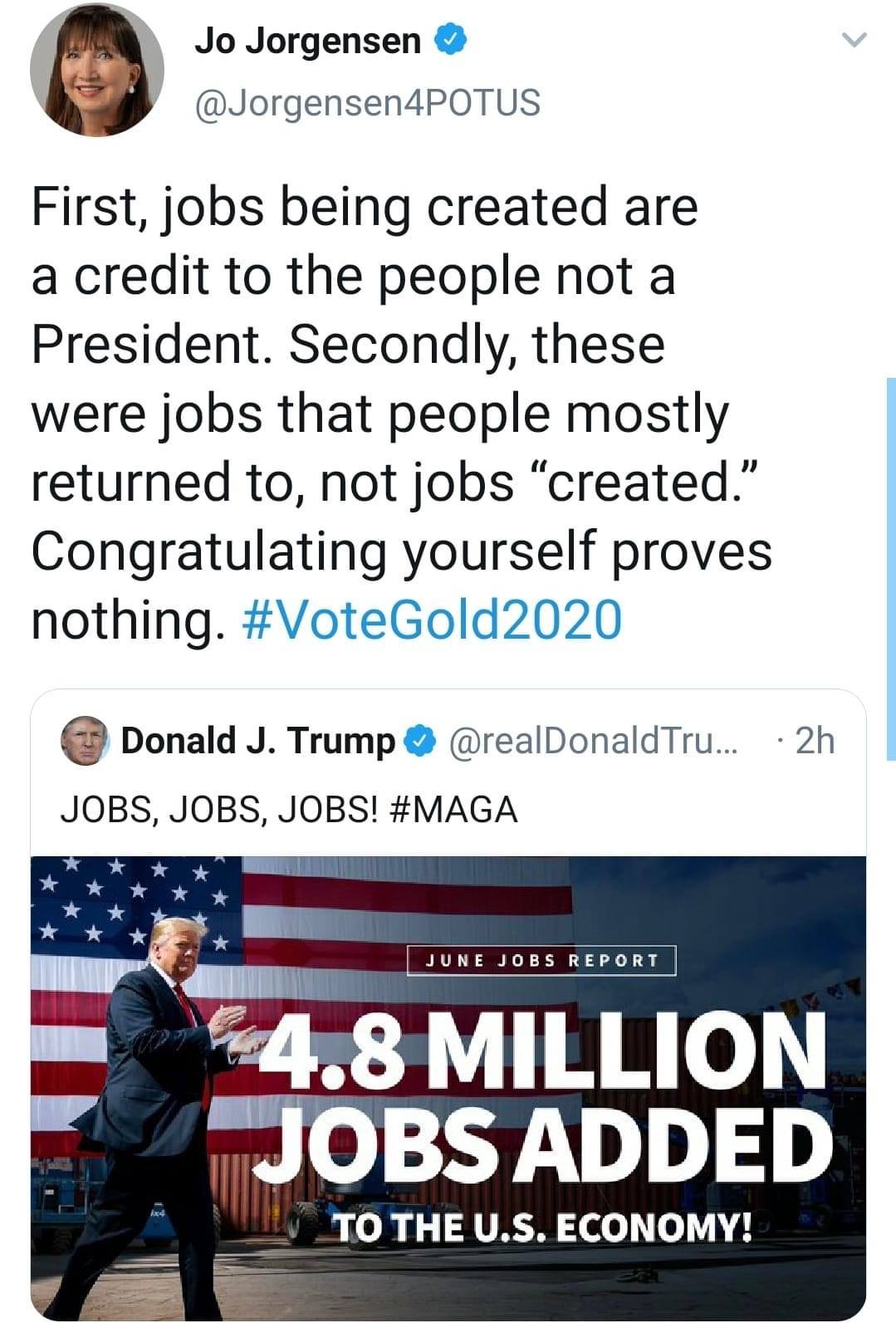The width and height of the screenshot is (896, 1323).
Task: Select the @realDonaldTru... handle
Action: click(592, 740)
